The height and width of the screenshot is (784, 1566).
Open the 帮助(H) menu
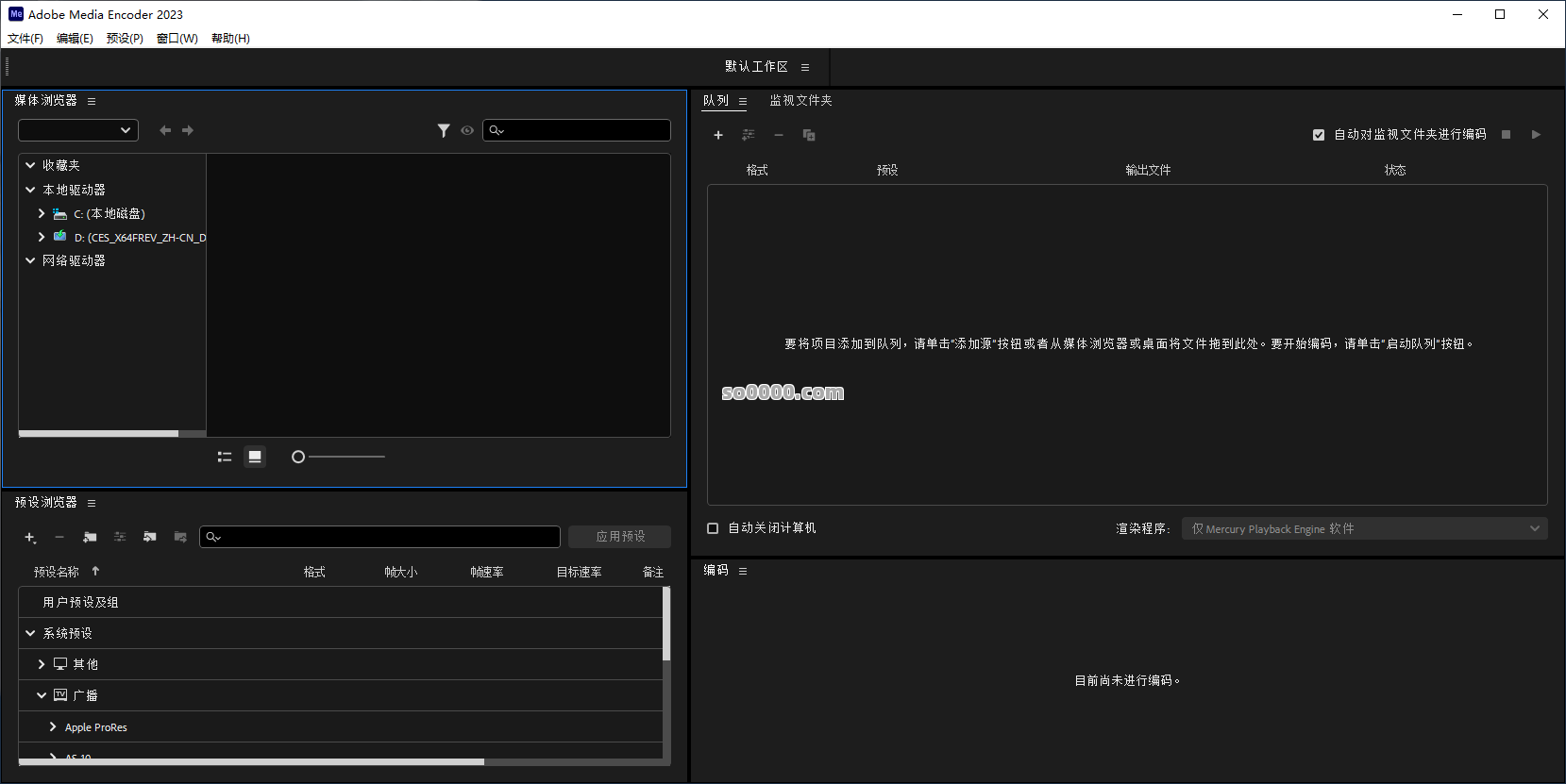tap(230, 39)
